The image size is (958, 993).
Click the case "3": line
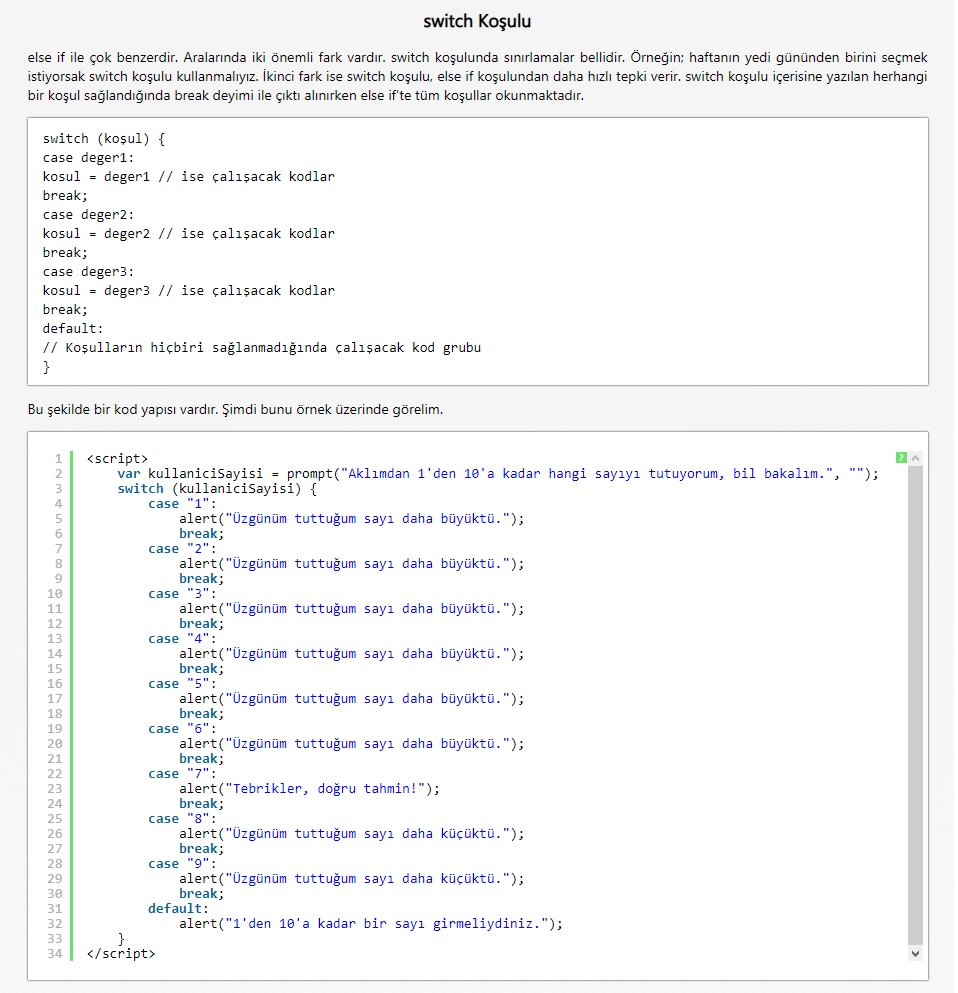pyautogui.click(x=182, y=594)
